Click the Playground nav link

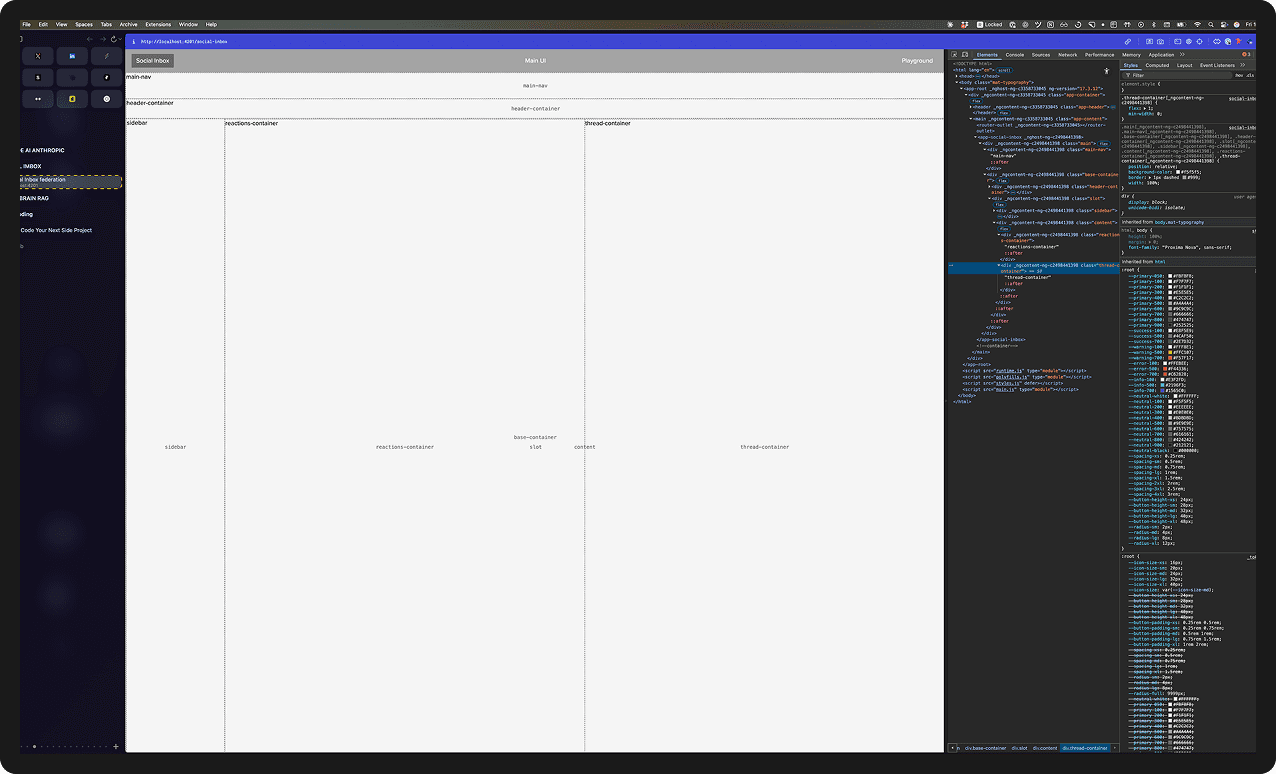pyautogui.click(x=917, y=61)
